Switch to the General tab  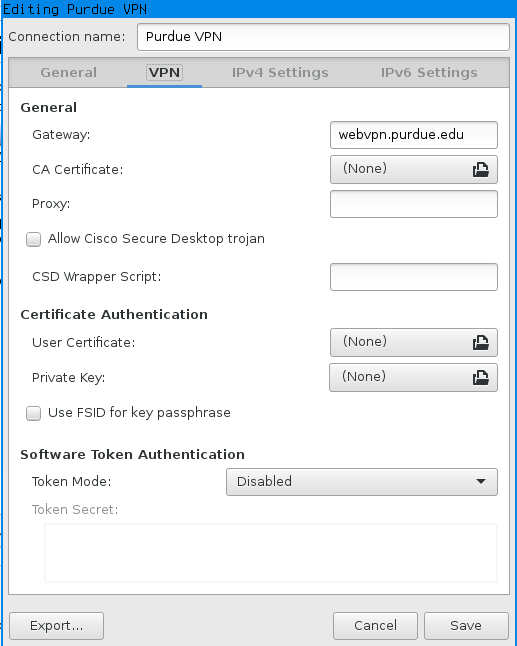[68, 73]
